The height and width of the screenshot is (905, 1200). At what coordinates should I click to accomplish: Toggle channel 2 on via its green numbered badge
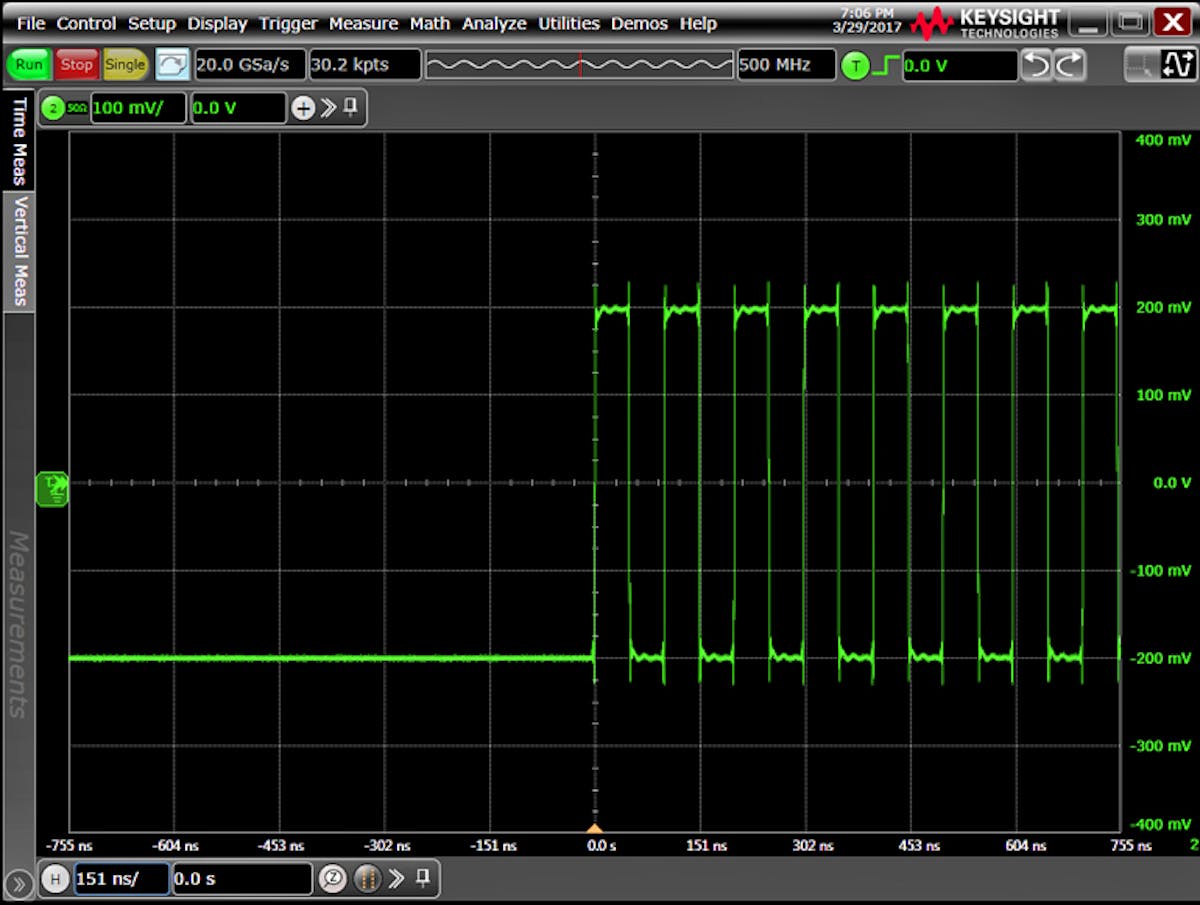pos(54,107)
